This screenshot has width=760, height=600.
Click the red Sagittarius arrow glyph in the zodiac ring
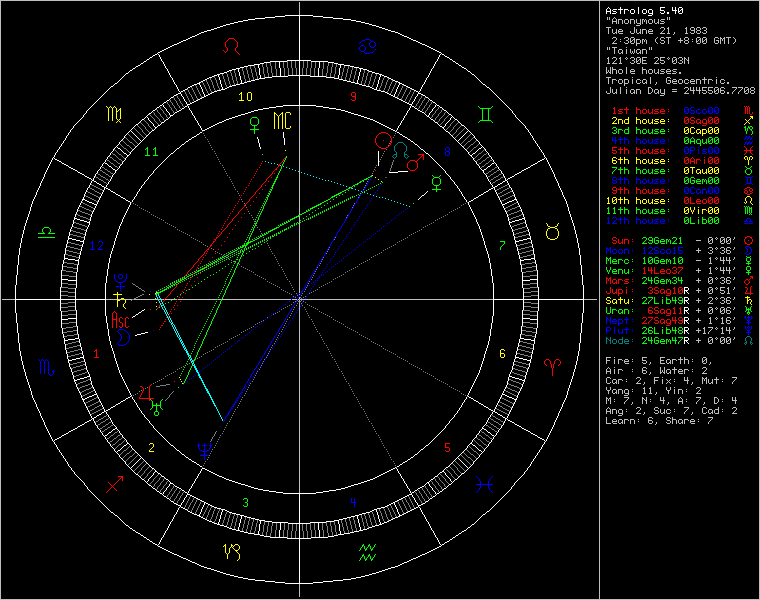[114, 484]
